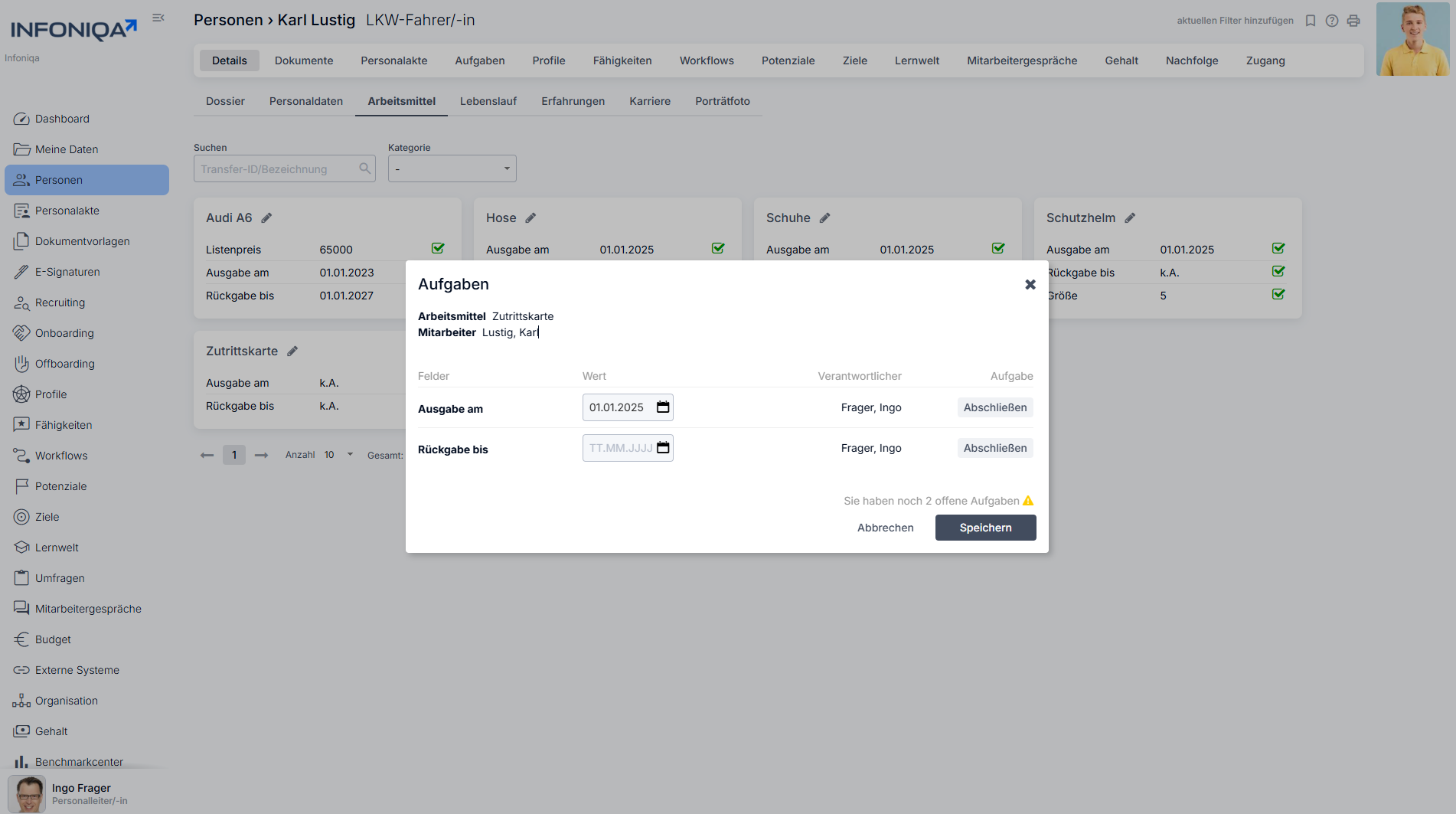
Task: Open calendar picker for Ausgabe am
Action: tap(663, 407)
